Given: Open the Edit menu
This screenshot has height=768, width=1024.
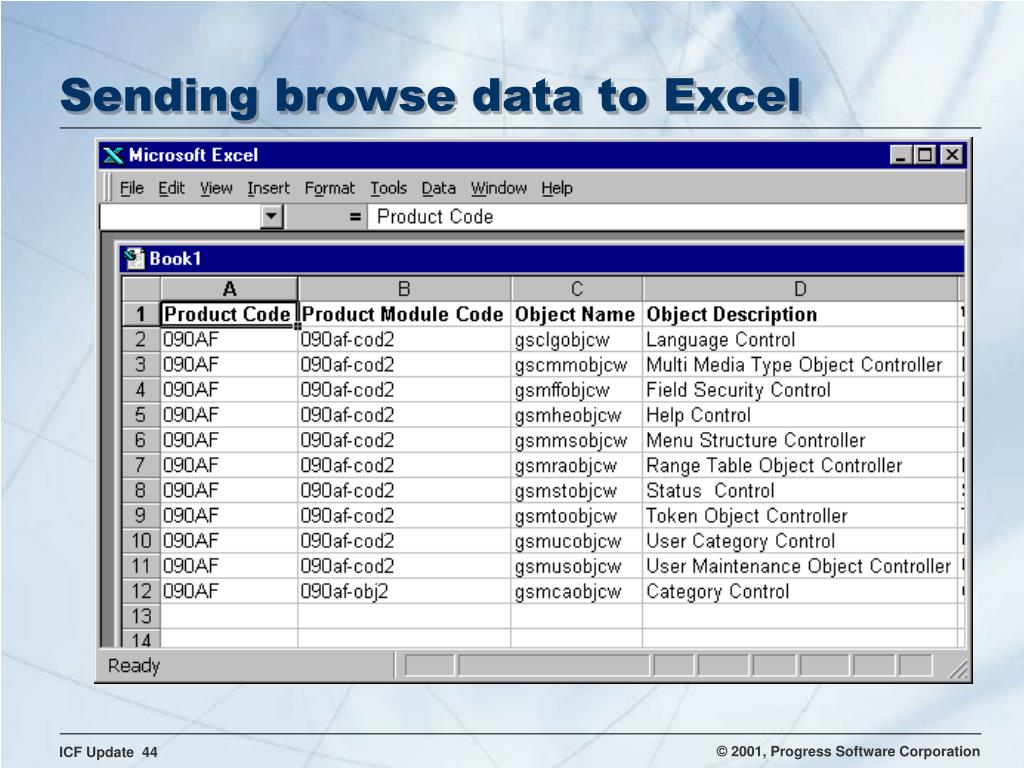Looking at the screenshot, I should (171, 188).
